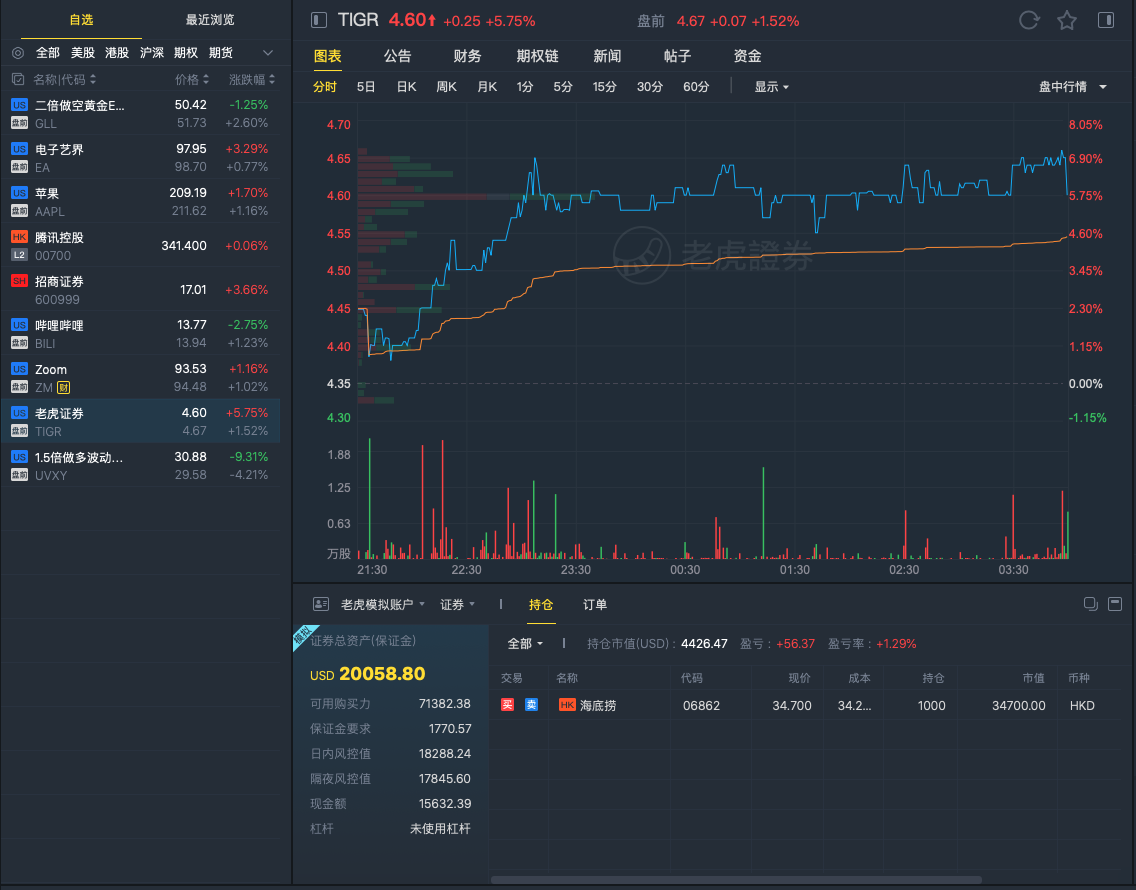Switch the chart to 月K

(487, 87)
